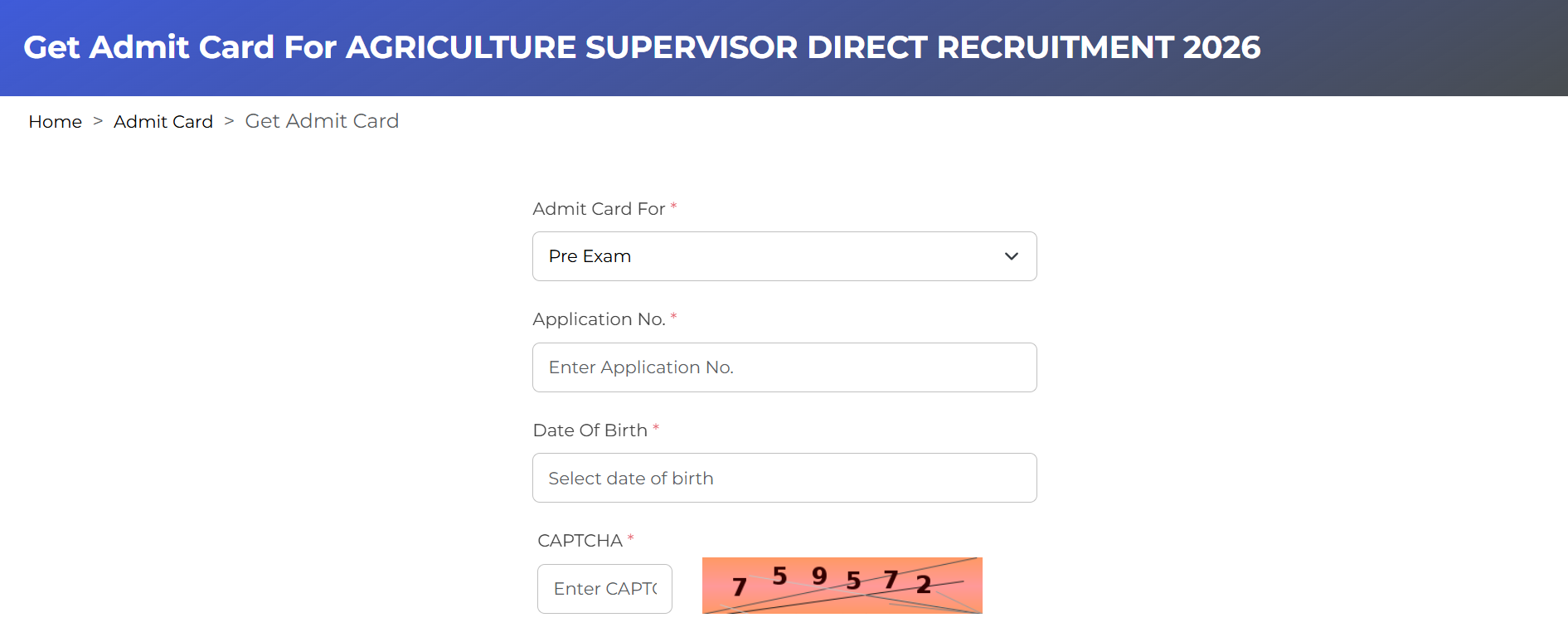Click the CAPTCHA label text

(580, 540)
